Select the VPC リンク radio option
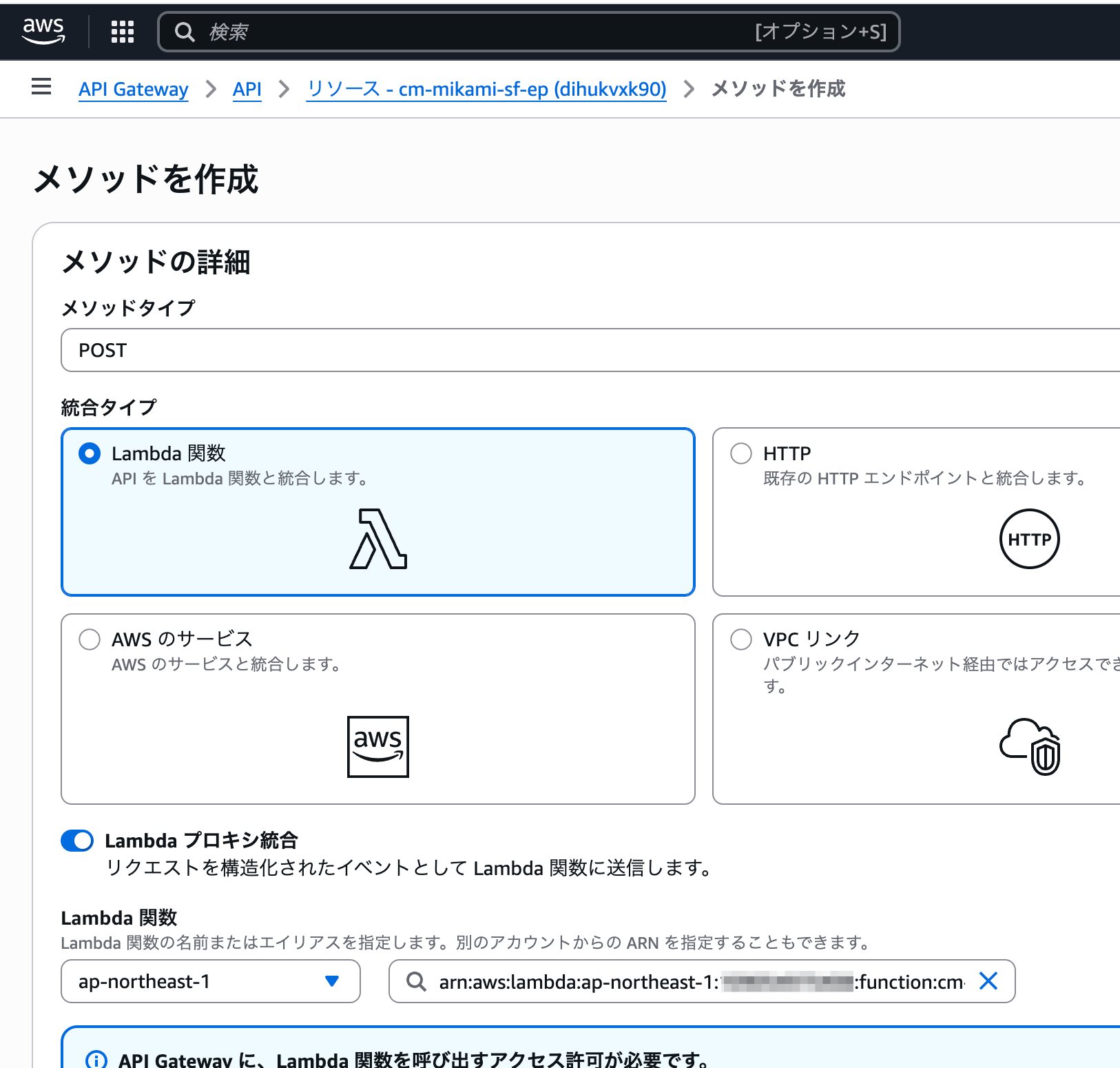 [x=741, y=639]
